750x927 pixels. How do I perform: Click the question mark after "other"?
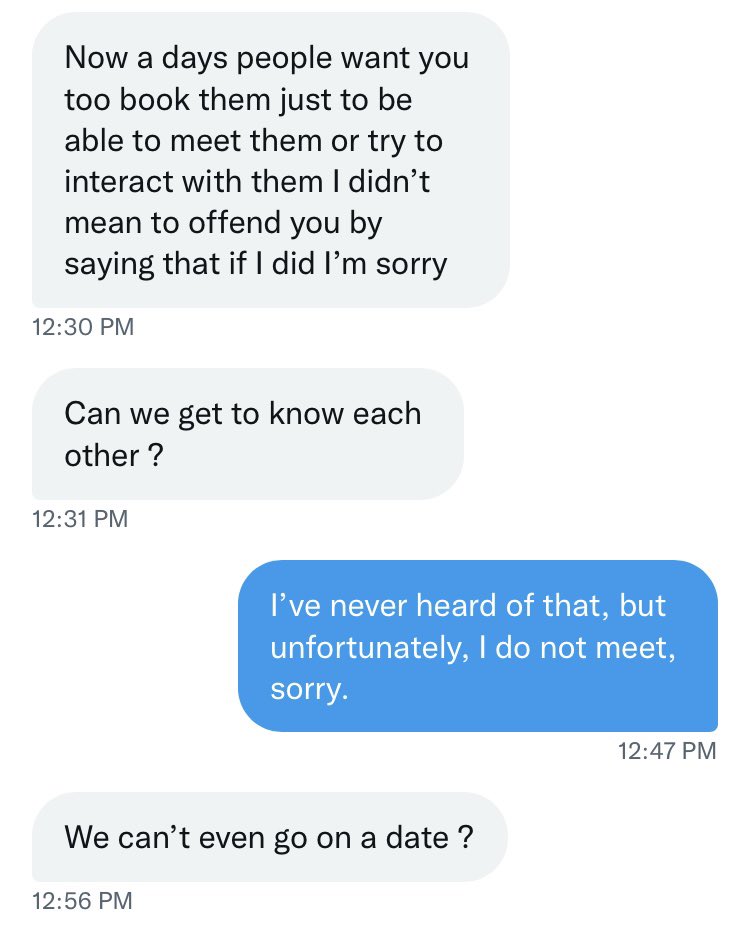(155, 456)
